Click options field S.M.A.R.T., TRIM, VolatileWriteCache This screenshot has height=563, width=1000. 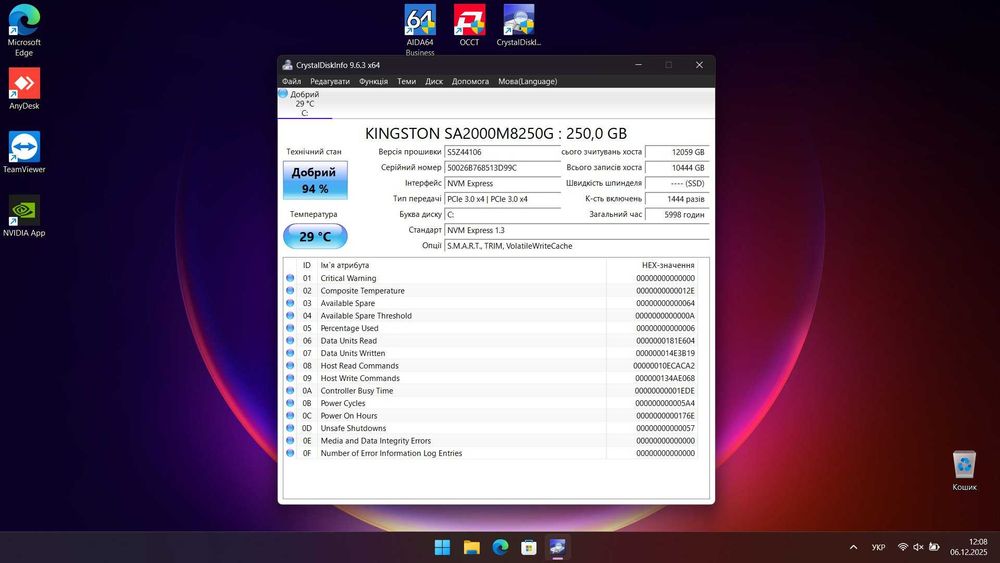[x=577, y=246]
